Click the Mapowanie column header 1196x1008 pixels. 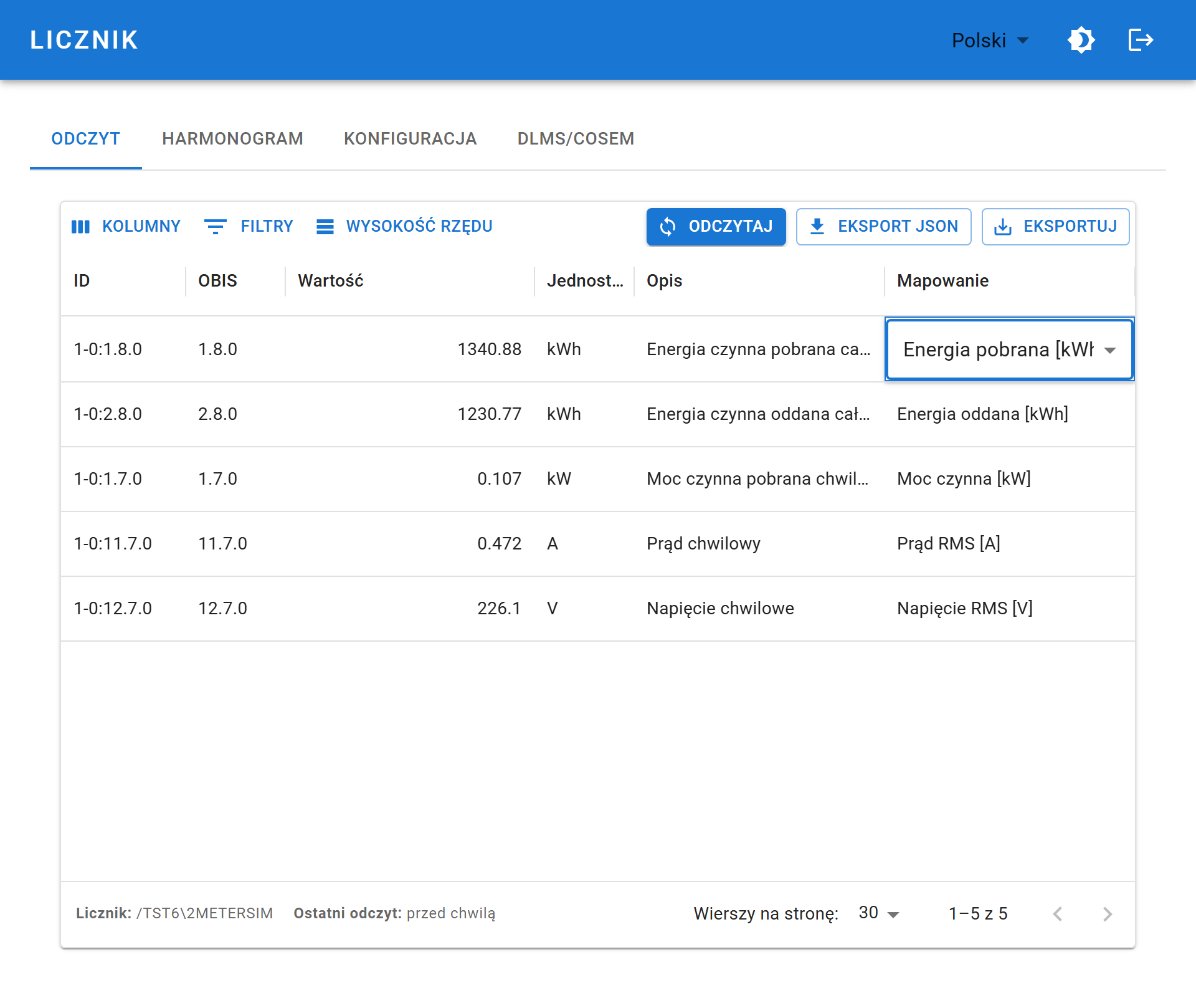click(1010, 281)
